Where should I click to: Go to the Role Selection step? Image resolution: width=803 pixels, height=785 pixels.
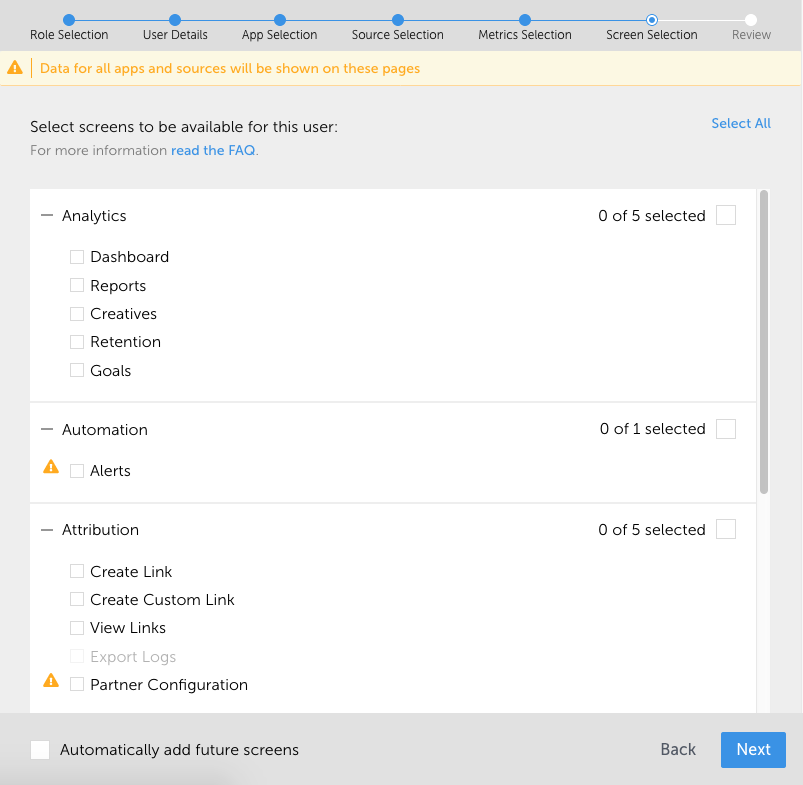[x=69, y=20]
